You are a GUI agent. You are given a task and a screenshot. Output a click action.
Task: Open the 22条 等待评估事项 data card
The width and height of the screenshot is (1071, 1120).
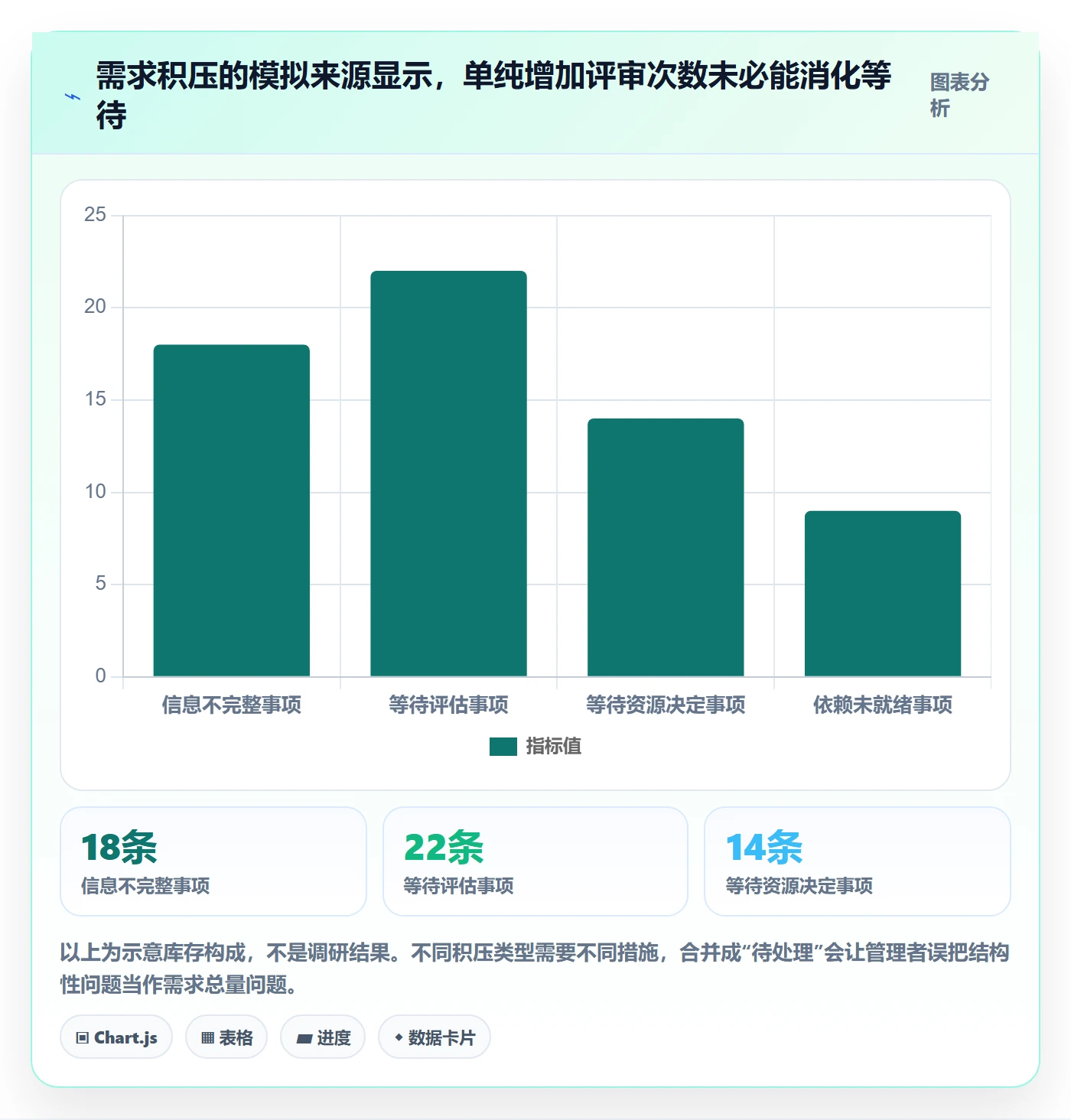click(x=535, y=861)
